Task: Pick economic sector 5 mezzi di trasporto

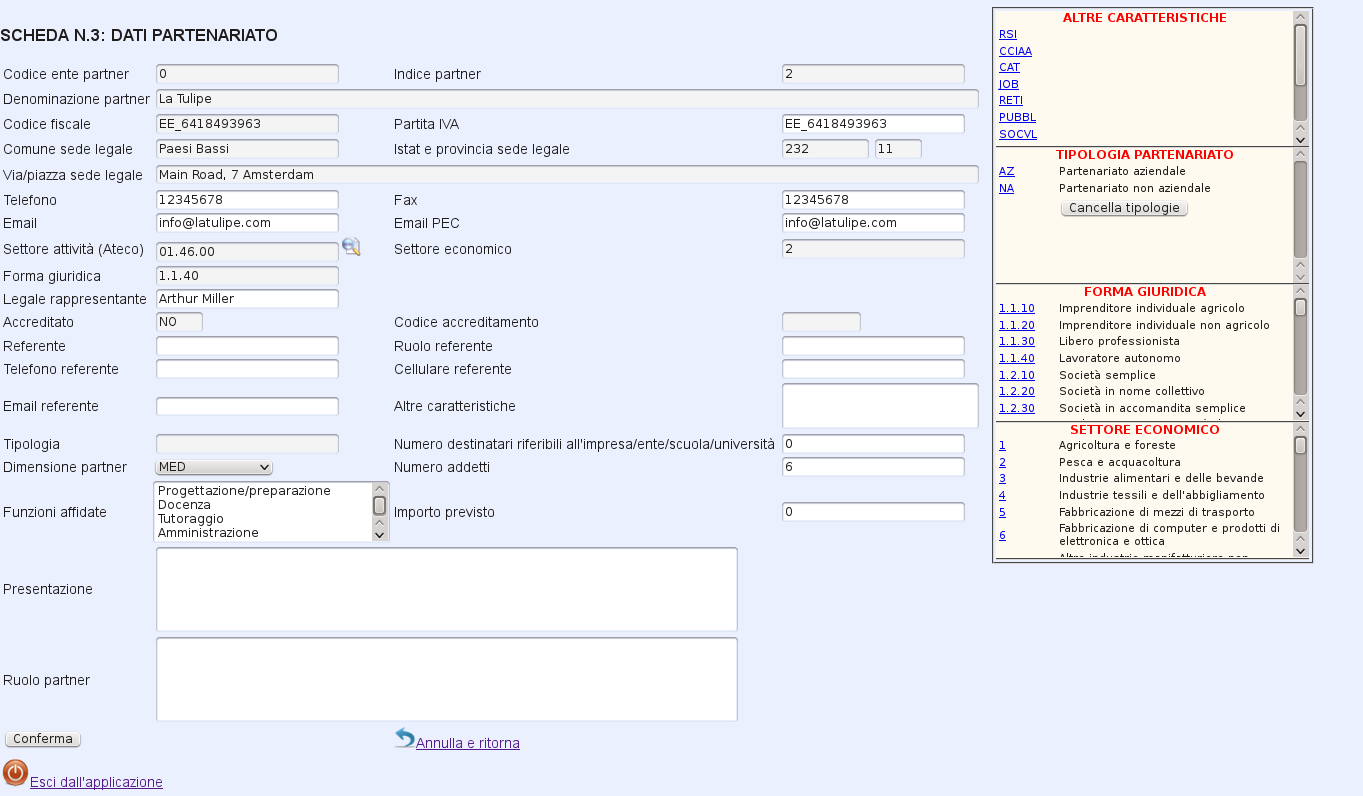Action: coord(1002,512)
